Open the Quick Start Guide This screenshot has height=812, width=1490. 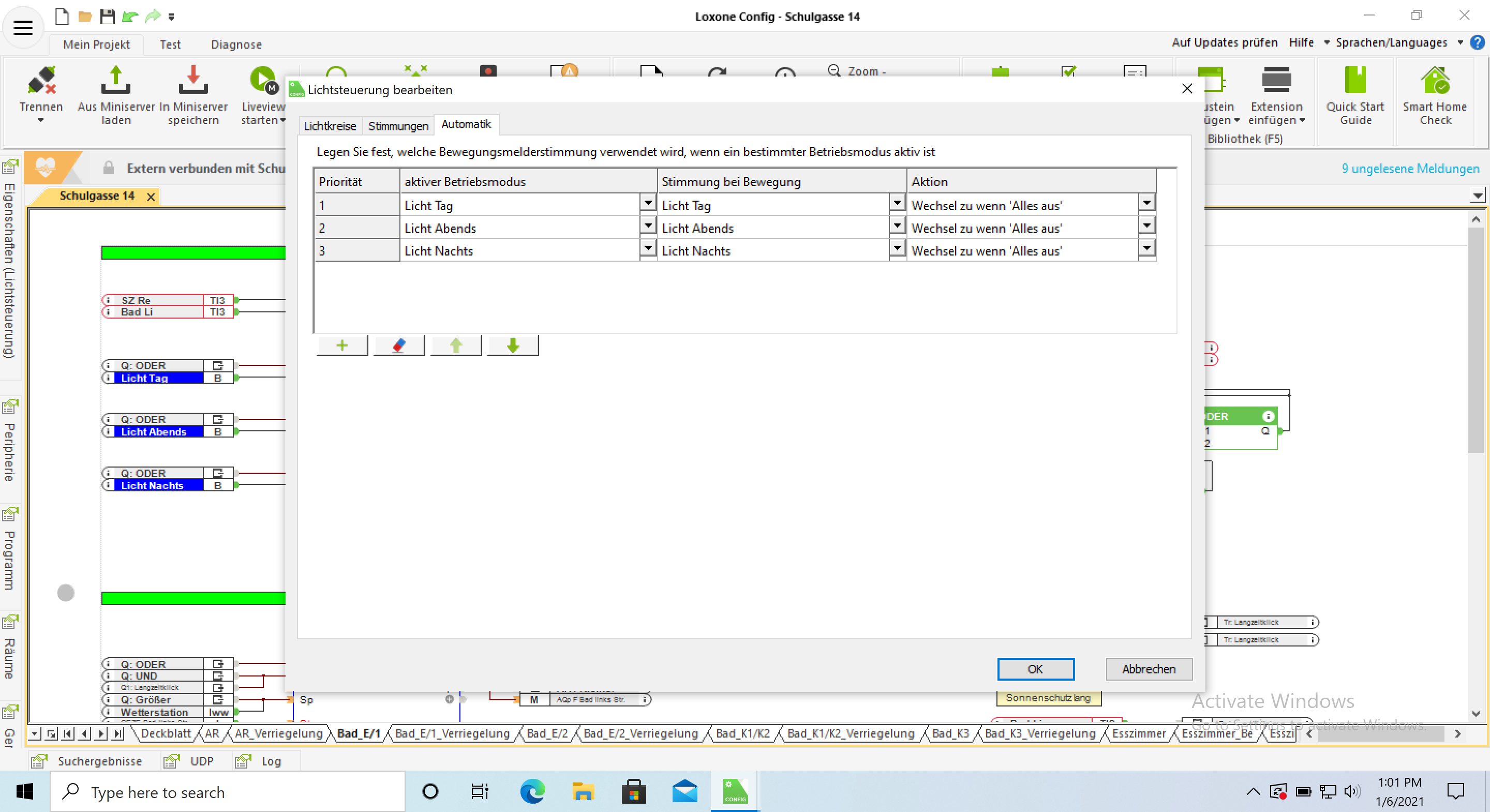coord(1354,96)
